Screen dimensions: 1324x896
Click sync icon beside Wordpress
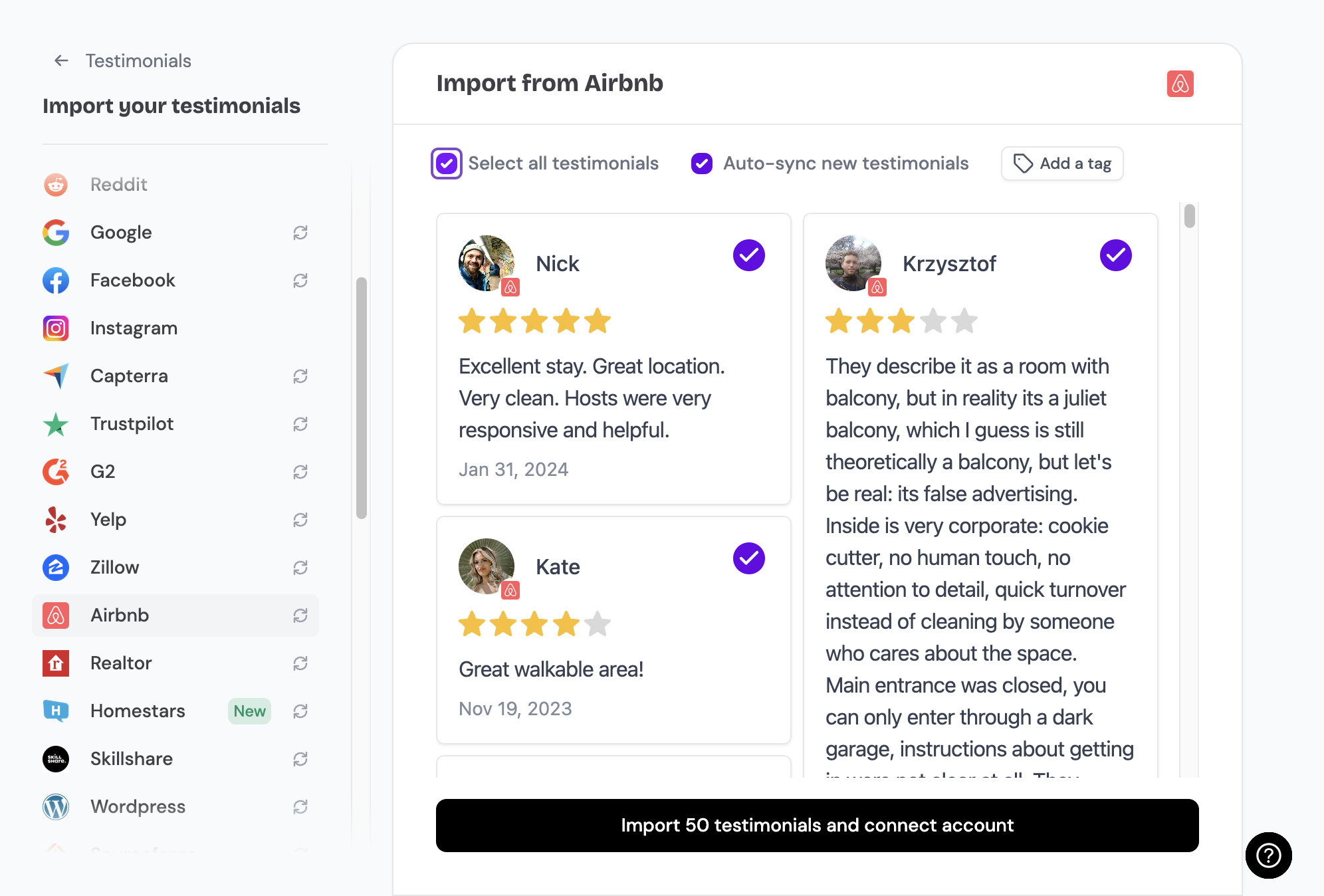(300, 806)
